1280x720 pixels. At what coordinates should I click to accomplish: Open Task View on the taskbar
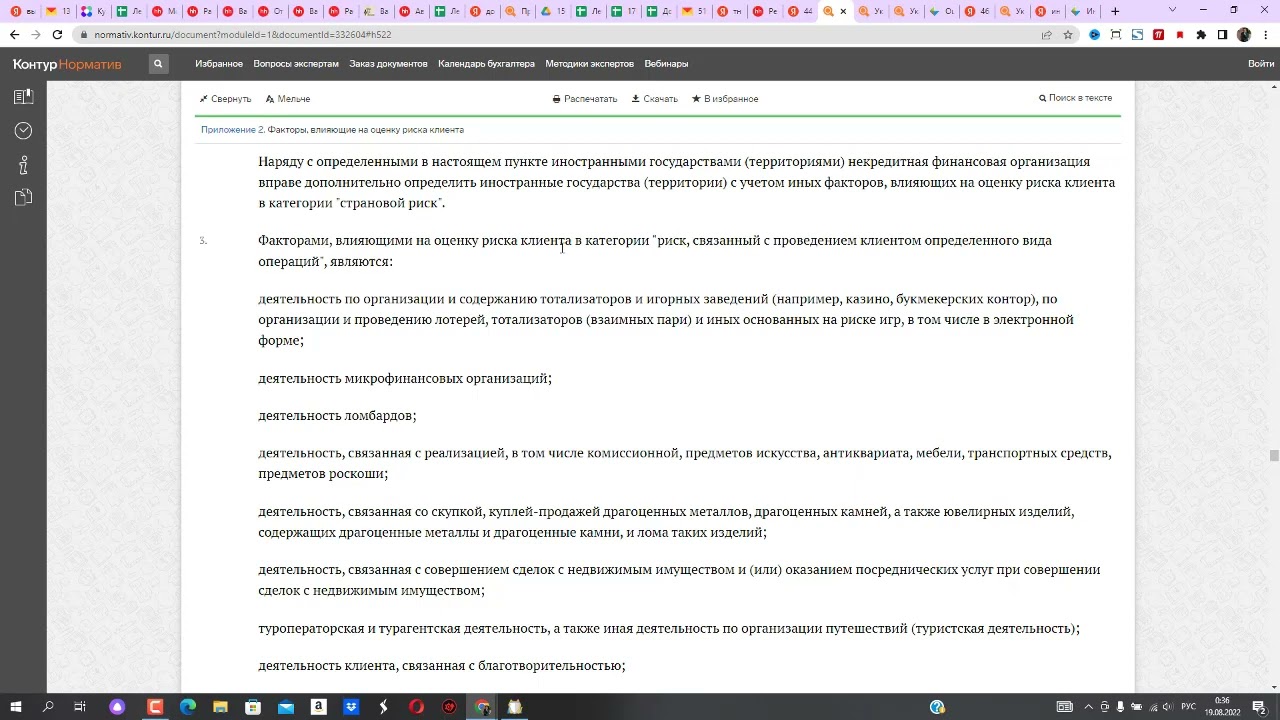pos(80,707)
